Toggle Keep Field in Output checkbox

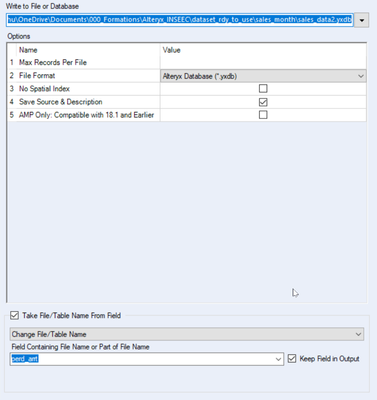[292, 359]
